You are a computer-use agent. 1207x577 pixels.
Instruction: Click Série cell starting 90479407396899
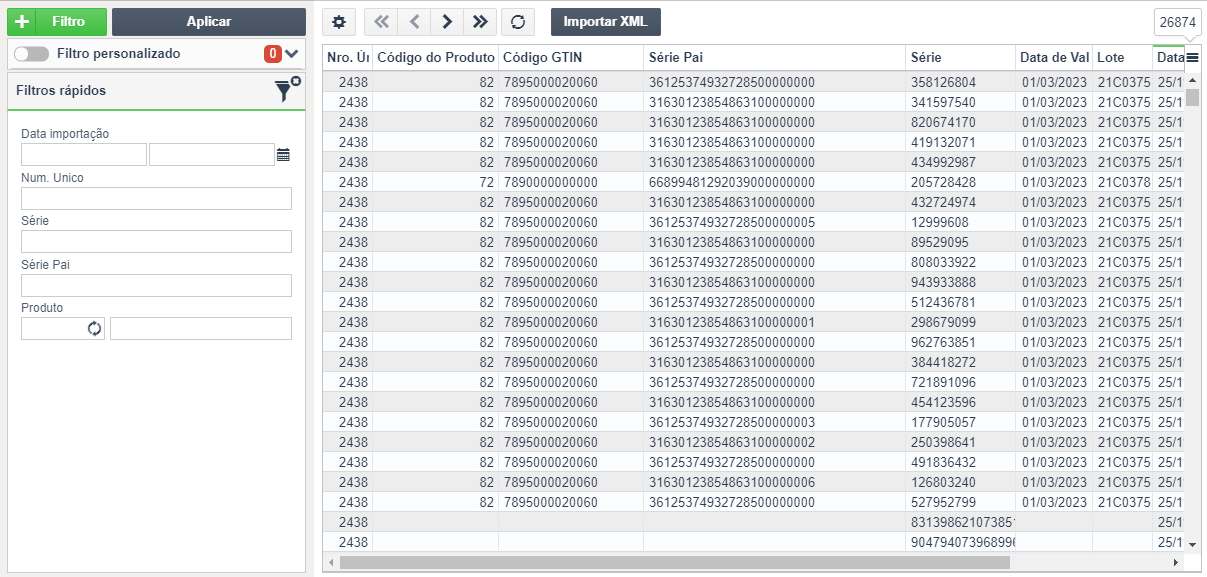961,542
